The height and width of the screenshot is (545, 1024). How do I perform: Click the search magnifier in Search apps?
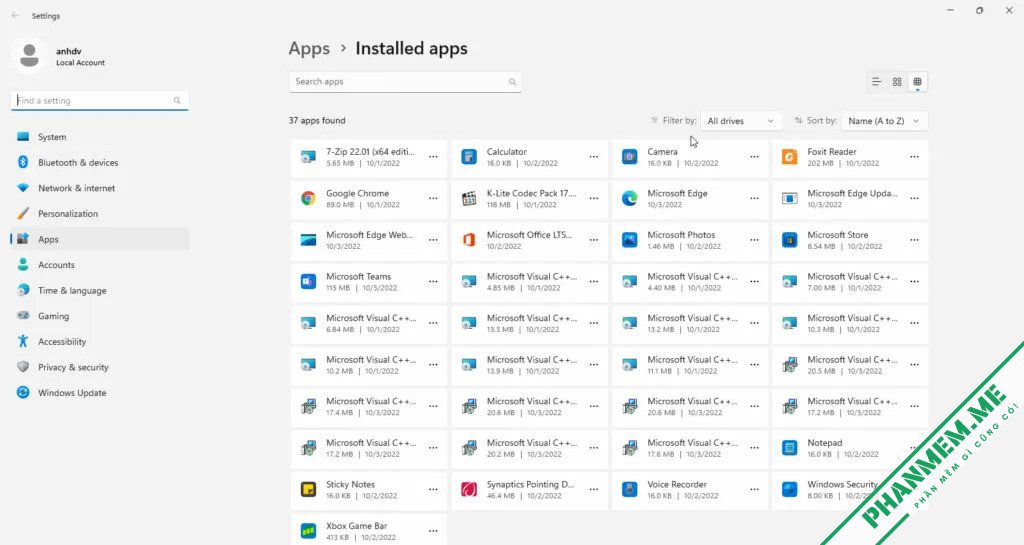click(512, 82)
